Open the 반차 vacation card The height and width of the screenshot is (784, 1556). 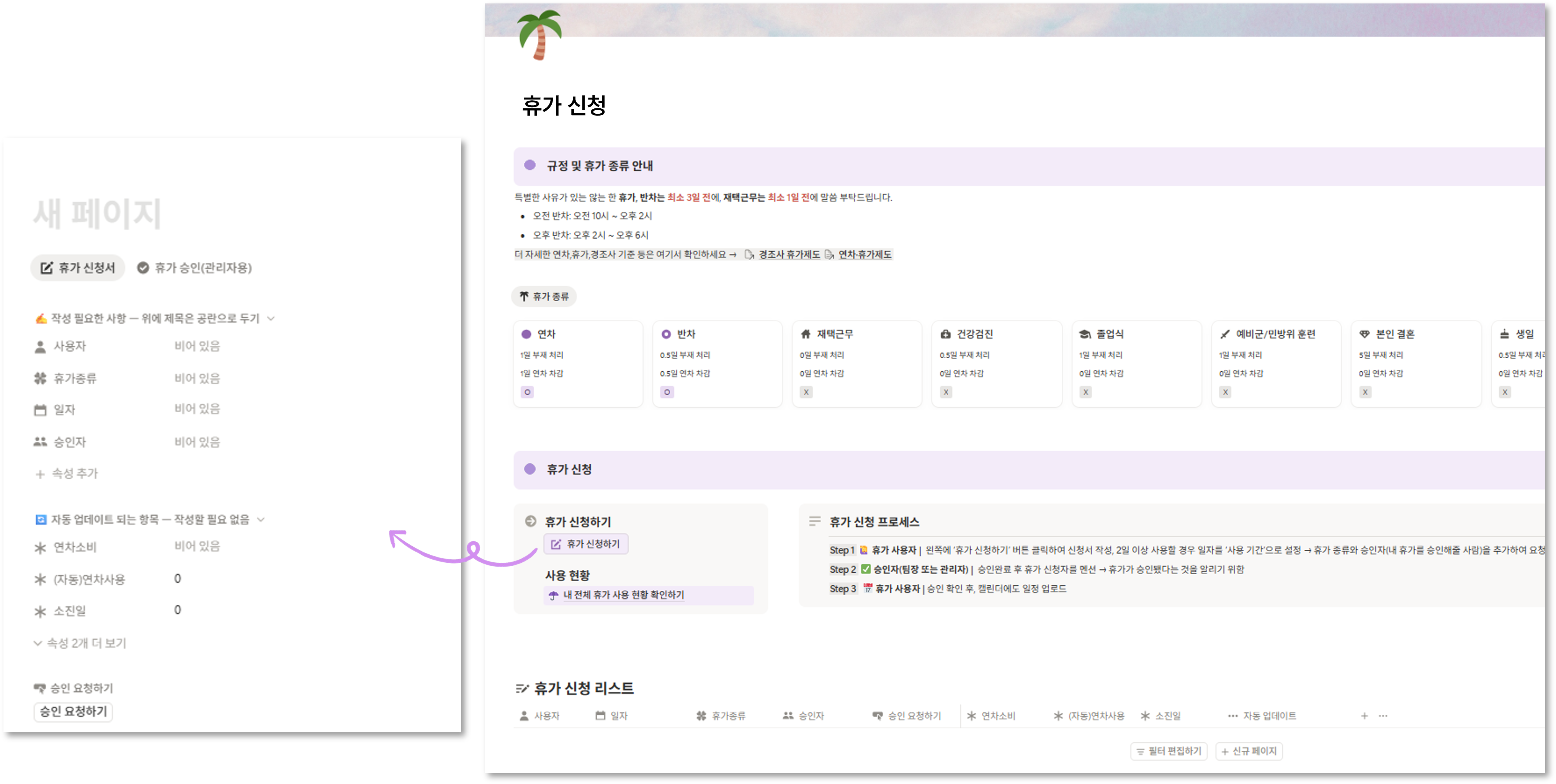tap(718, 364)
